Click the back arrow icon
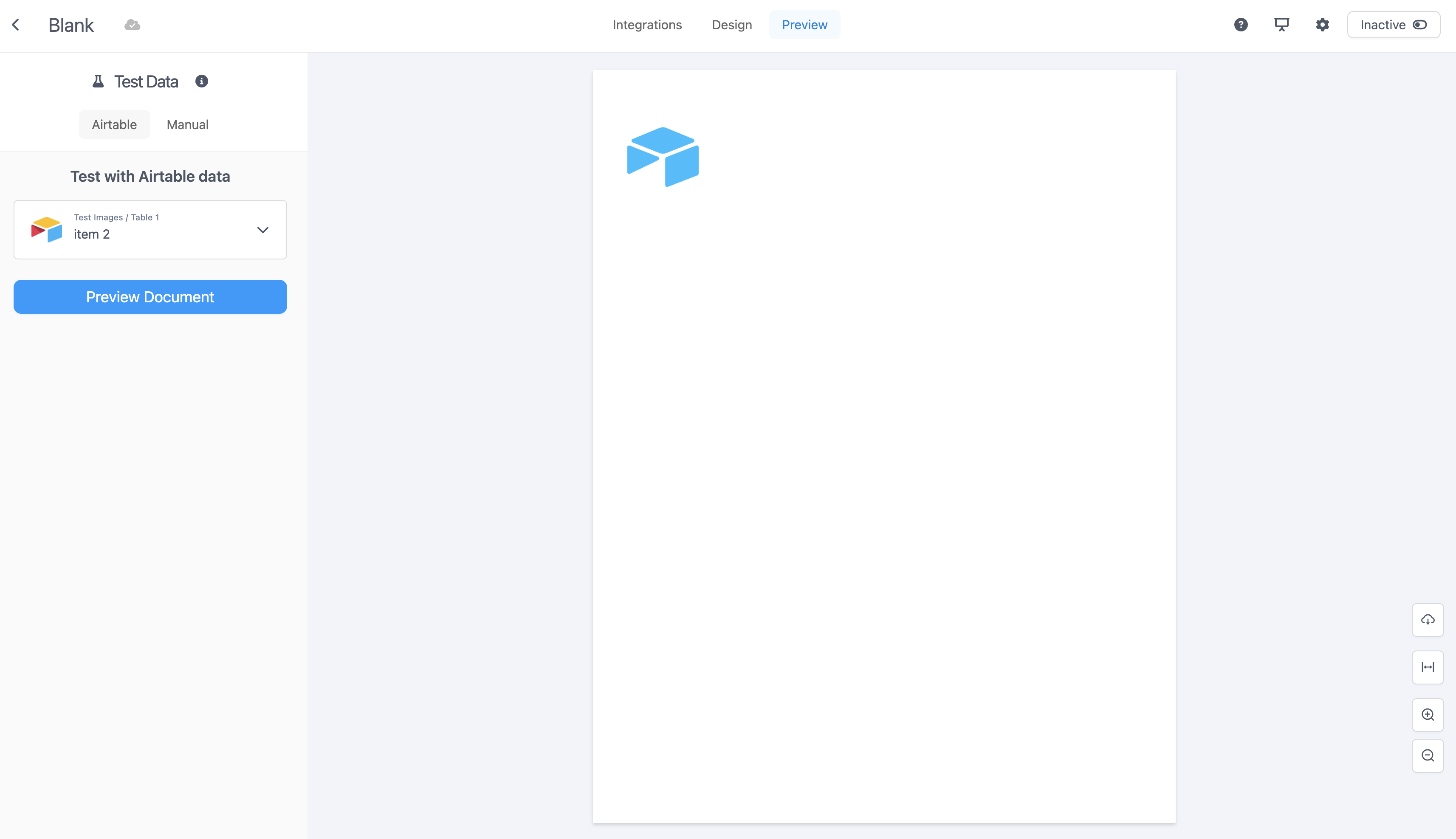Screen dimensions: 1456x839 click(x=16, y=25)
